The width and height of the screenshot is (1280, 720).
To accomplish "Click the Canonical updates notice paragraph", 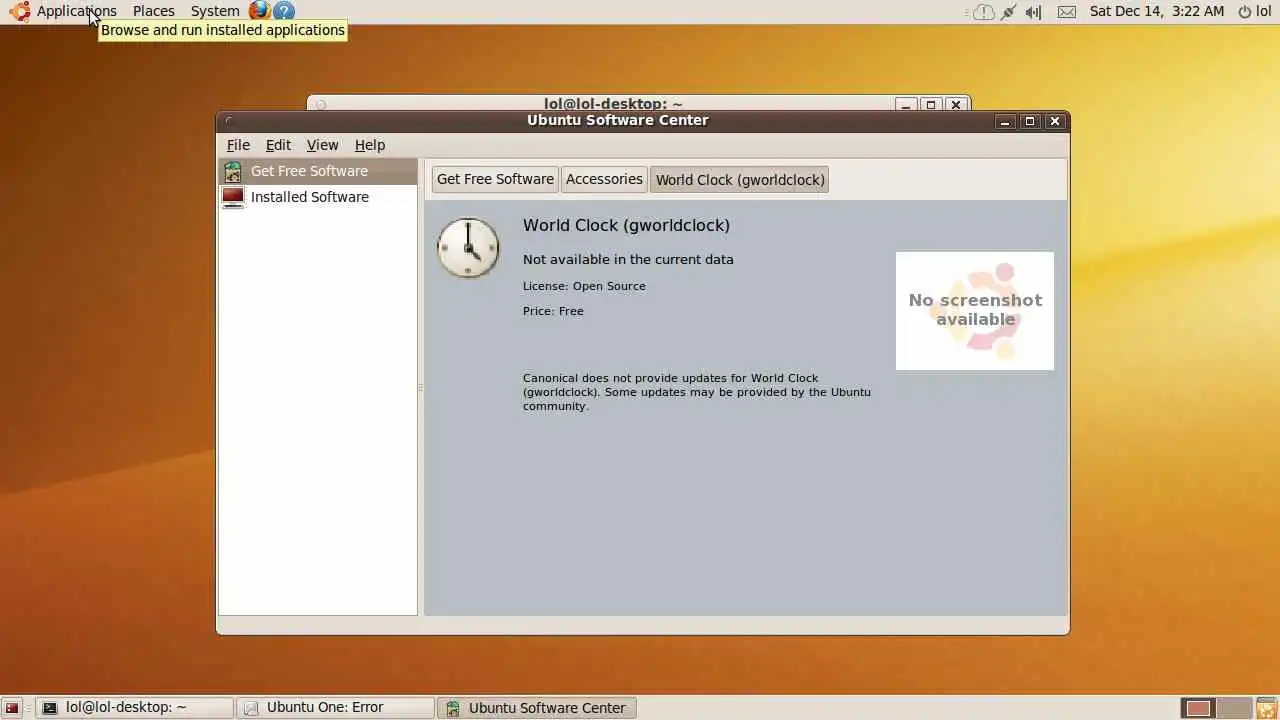I will (697, 392).
